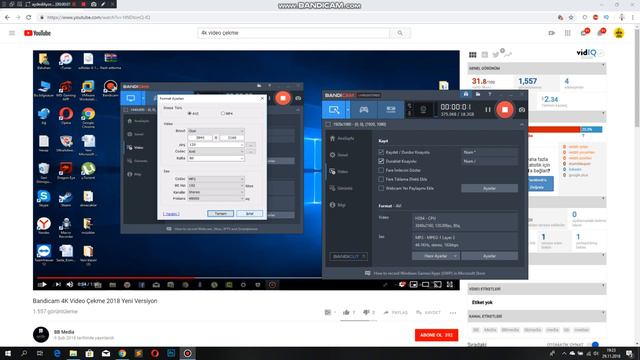Screen dimensions: 640x360
Task: Toggle YouTube autoplay switch
Action: 595,345
